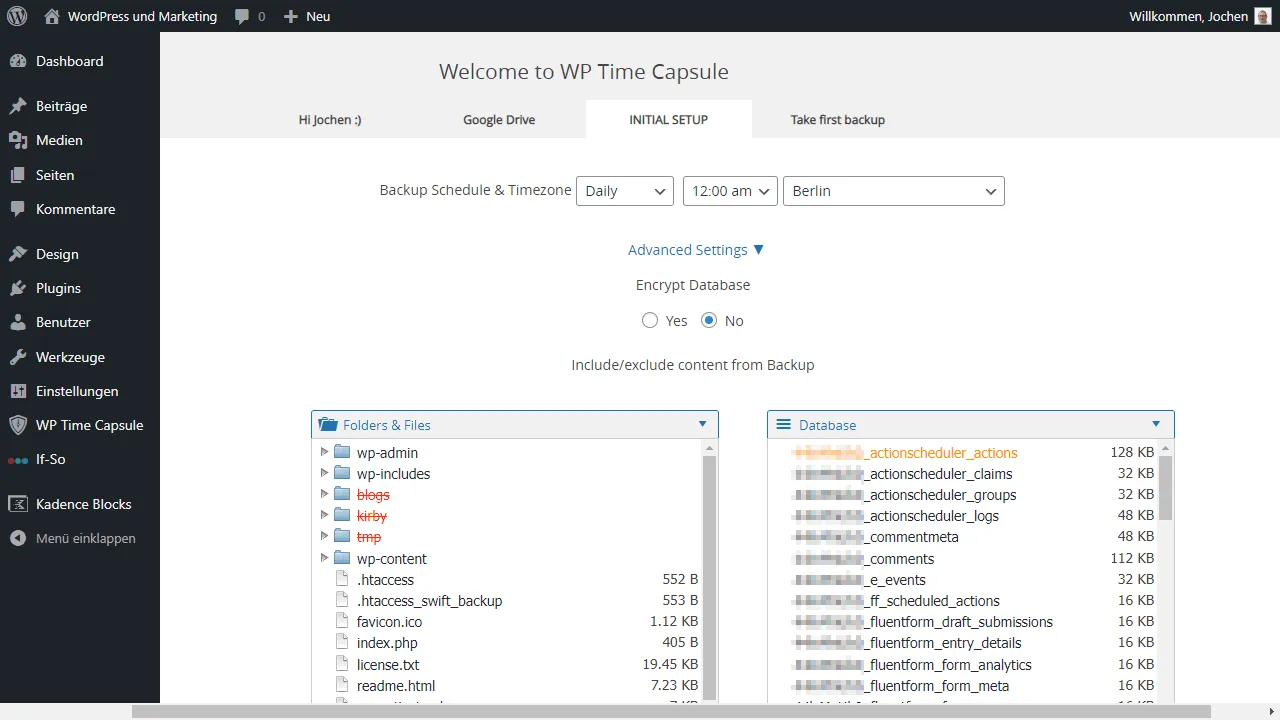Switch to the Hi Jochen :) tab
The image size is (1280, 720).
[x=330, y=119]
